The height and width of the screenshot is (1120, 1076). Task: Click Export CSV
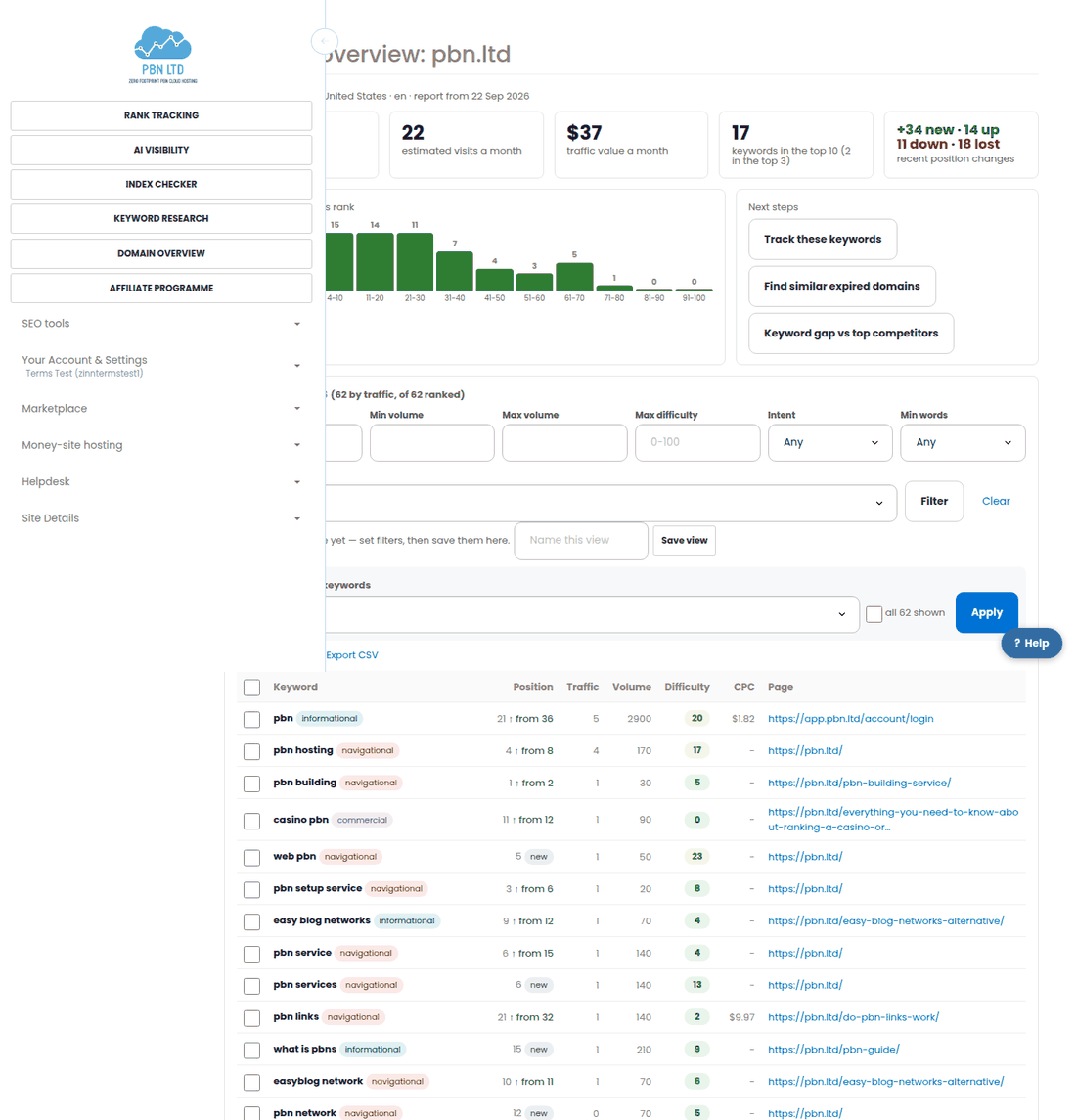351,655
